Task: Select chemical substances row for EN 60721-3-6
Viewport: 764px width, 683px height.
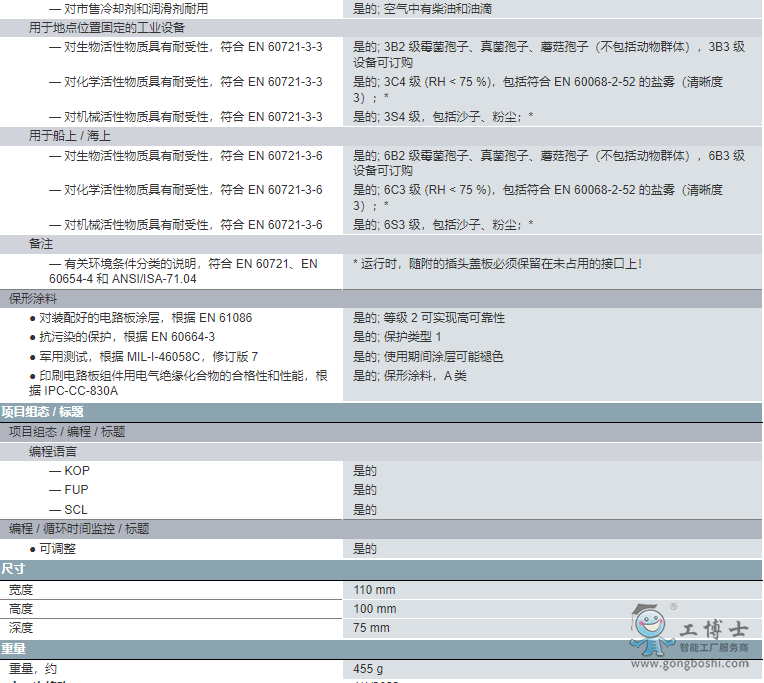Action: pos(186,190)
